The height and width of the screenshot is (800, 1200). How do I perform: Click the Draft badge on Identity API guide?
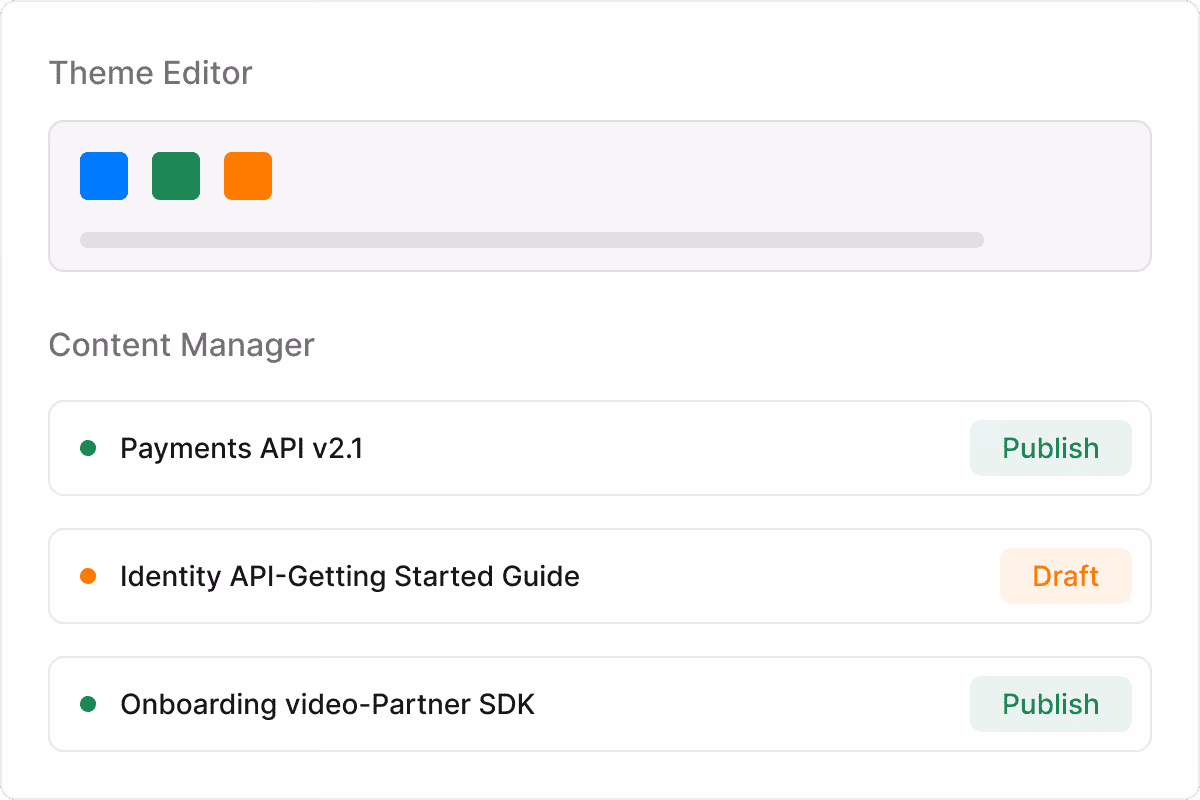[1066, 576]
